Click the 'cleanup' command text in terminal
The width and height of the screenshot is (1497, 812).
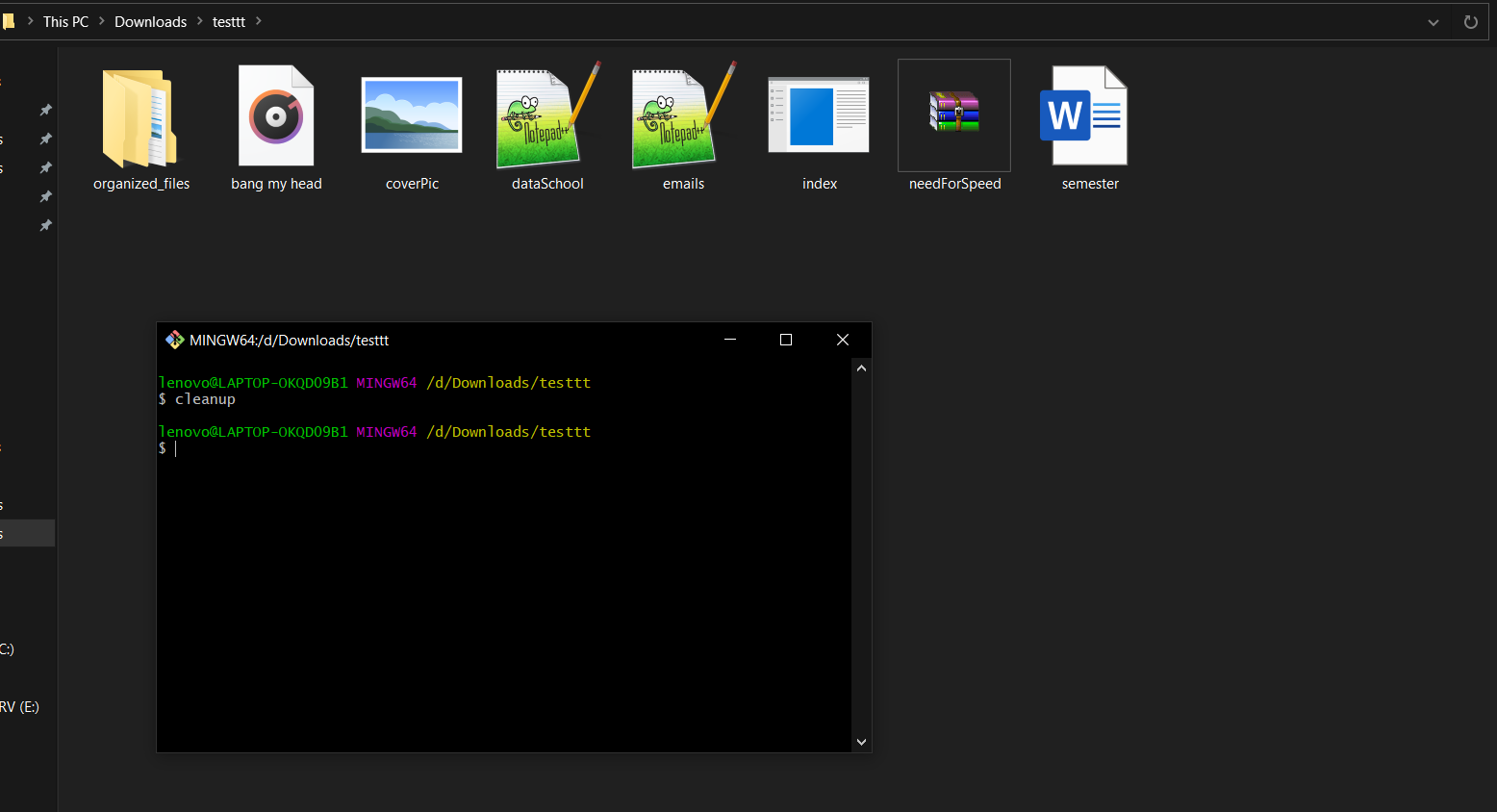(205, 398)
